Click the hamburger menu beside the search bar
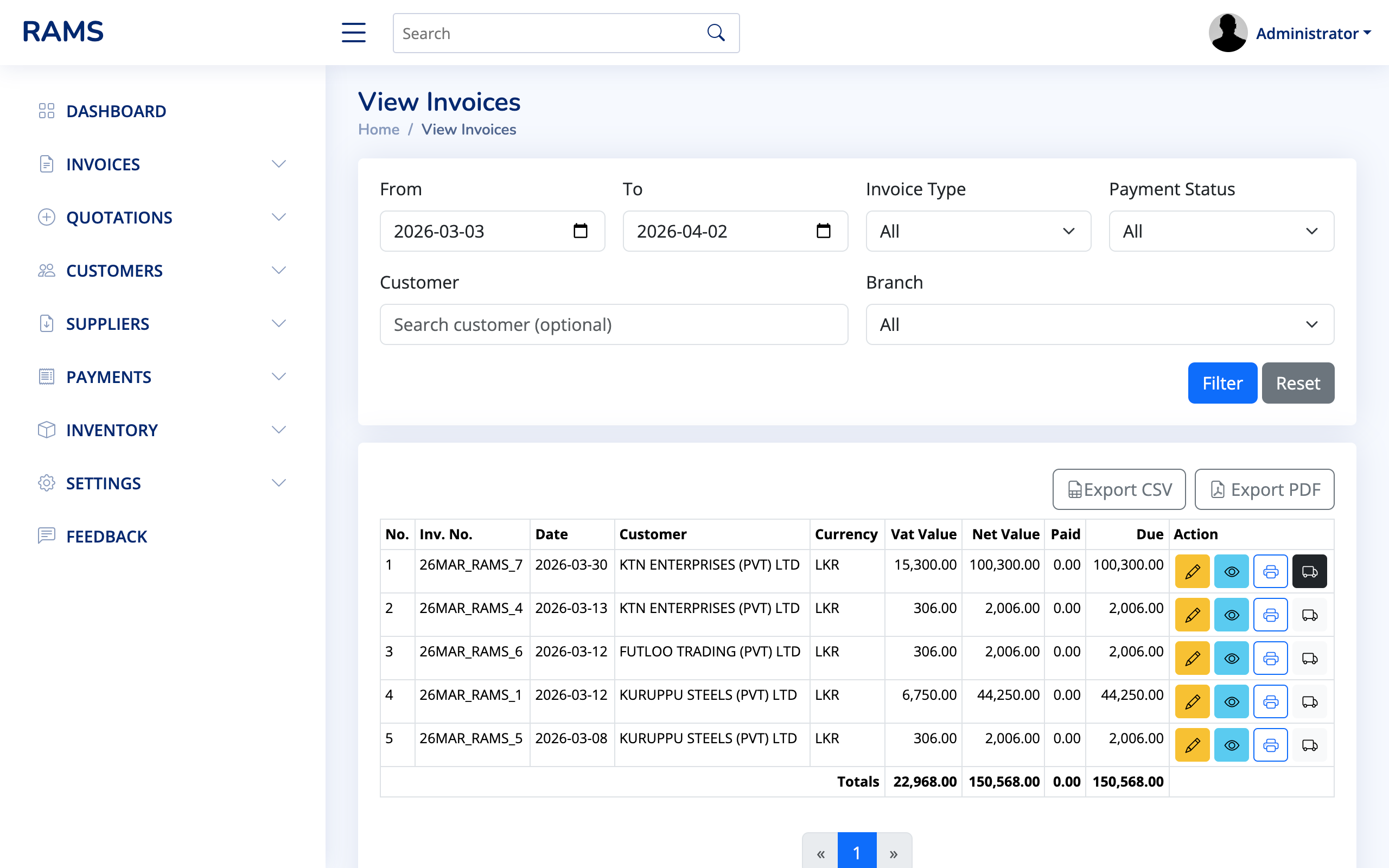The height and width of the screenshot is (868, 1389). tap(354, 33)
